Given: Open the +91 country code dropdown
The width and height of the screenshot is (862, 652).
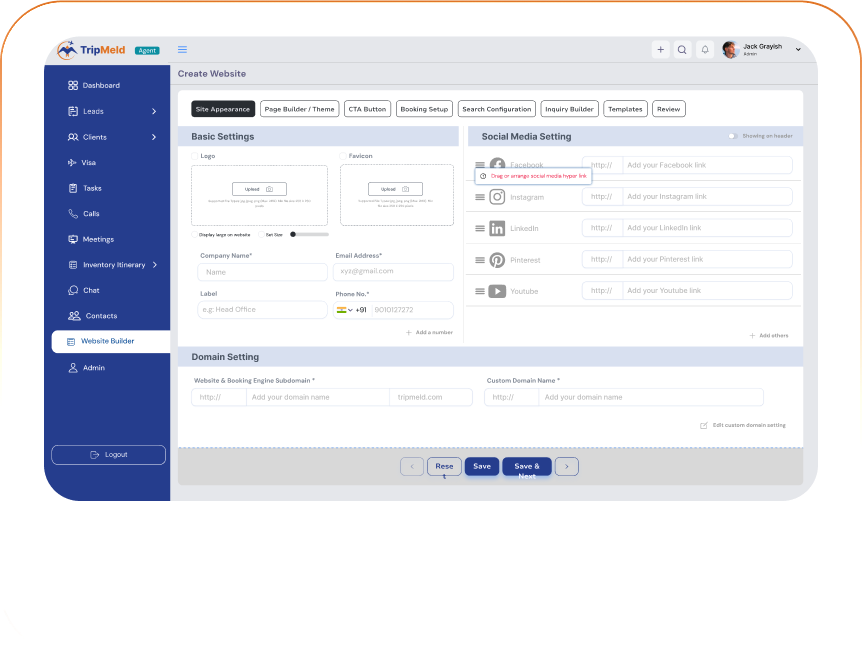Looking at the screenshot, I should (349, 310).
